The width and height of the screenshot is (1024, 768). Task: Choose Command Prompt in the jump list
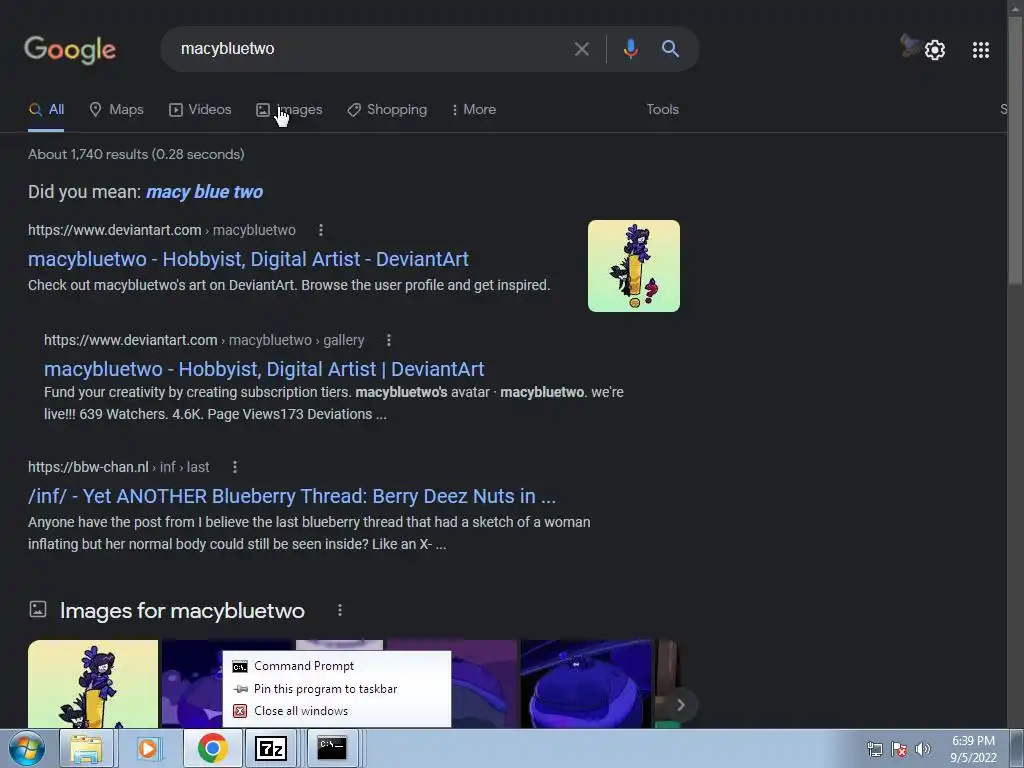[x=336, y=666]
